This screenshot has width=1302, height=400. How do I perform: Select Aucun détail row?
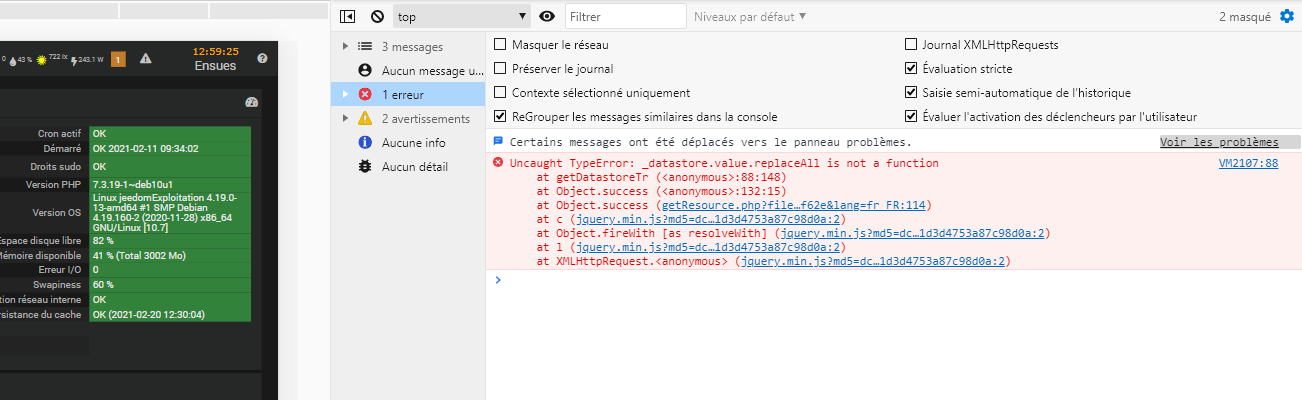408,166
